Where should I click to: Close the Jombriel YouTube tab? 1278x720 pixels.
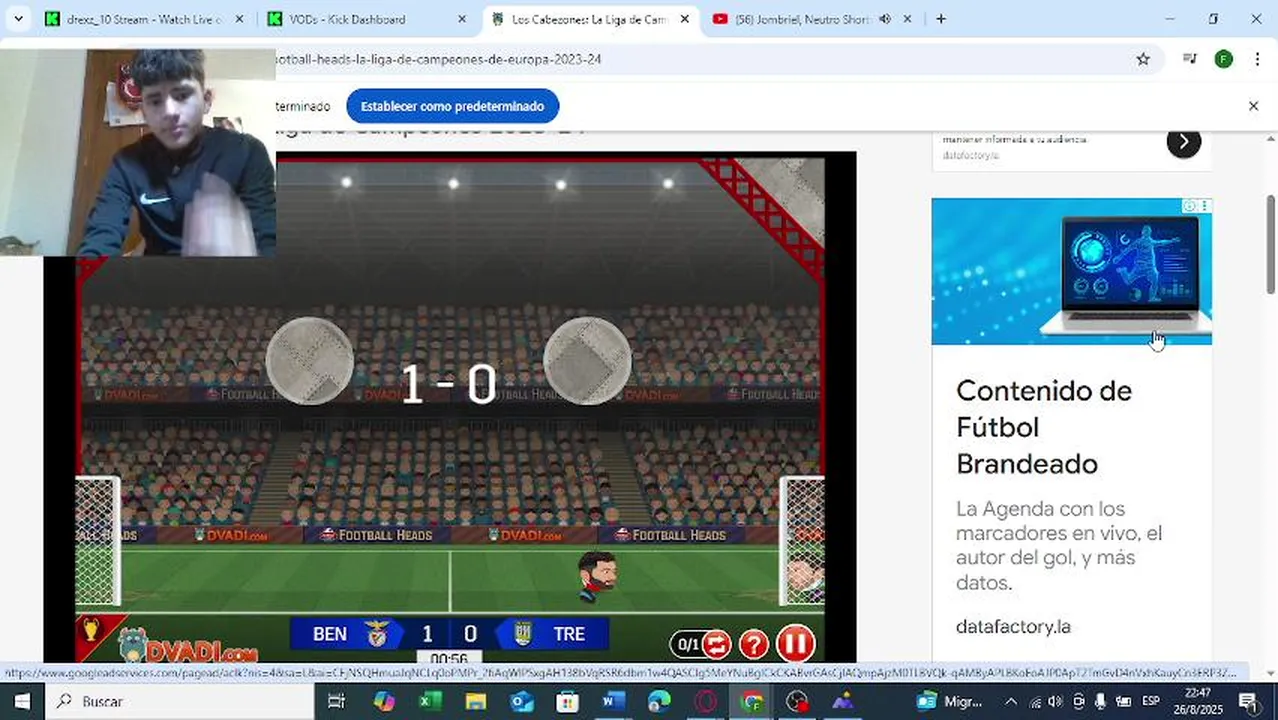pyautogui.click(x=908, y=19)
